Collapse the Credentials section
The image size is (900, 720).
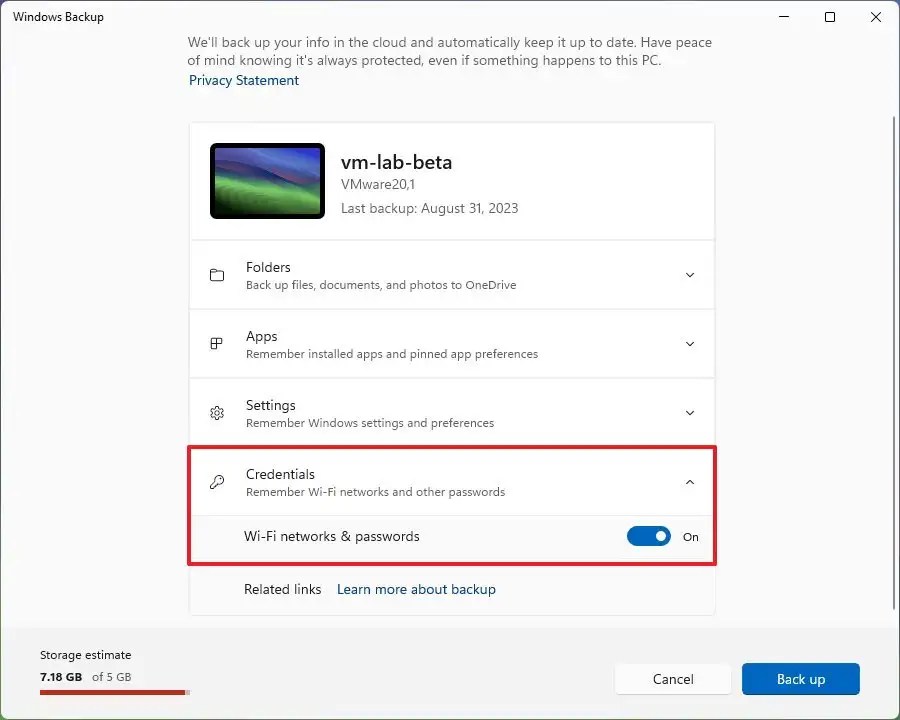coord(689,481)
